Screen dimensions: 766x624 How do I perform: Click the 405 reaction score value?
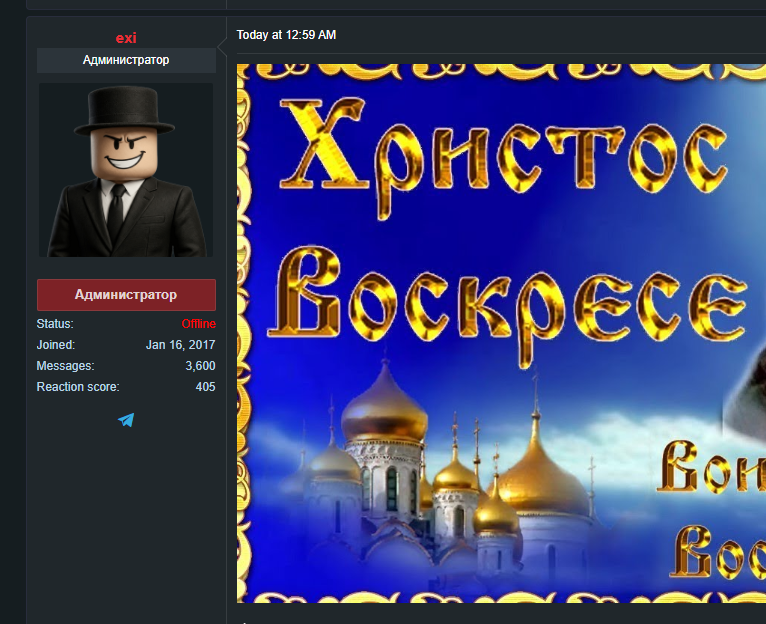tap(205, 387)
